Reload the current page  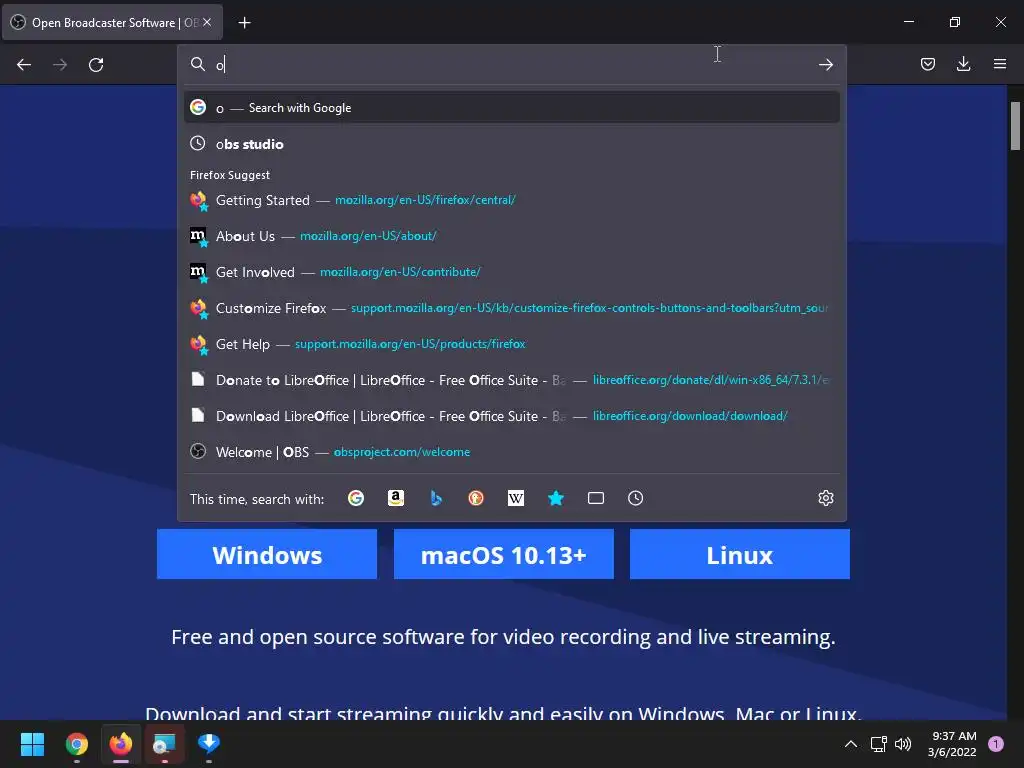point(96,65)
